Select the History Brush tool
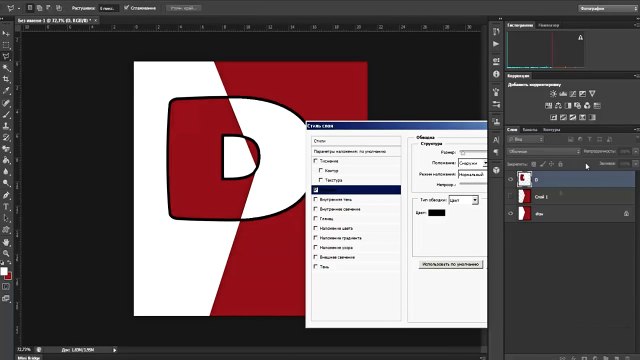 point(6,138)
